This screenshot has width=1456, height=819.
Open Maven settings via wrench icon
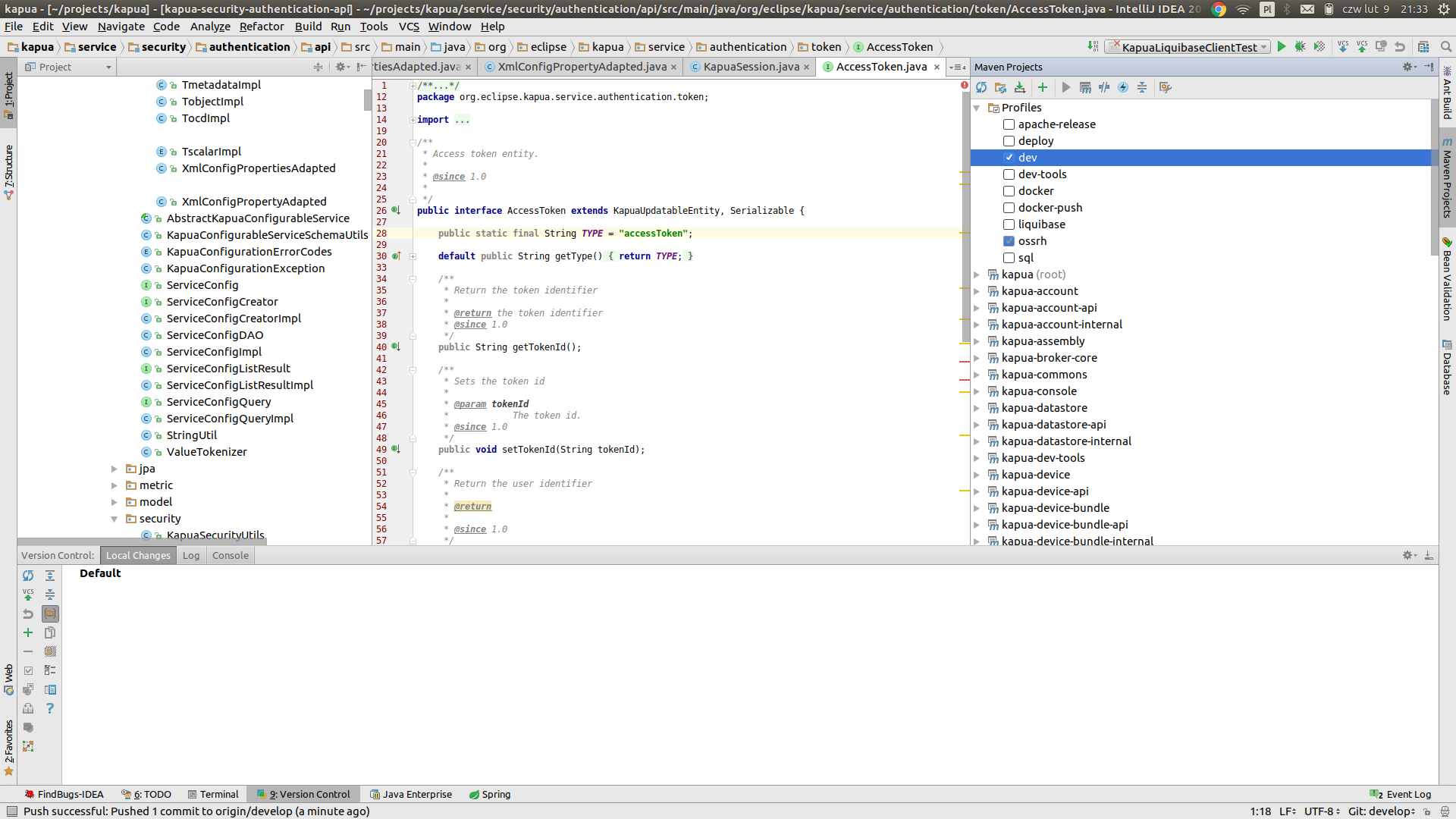point(1166,87)
